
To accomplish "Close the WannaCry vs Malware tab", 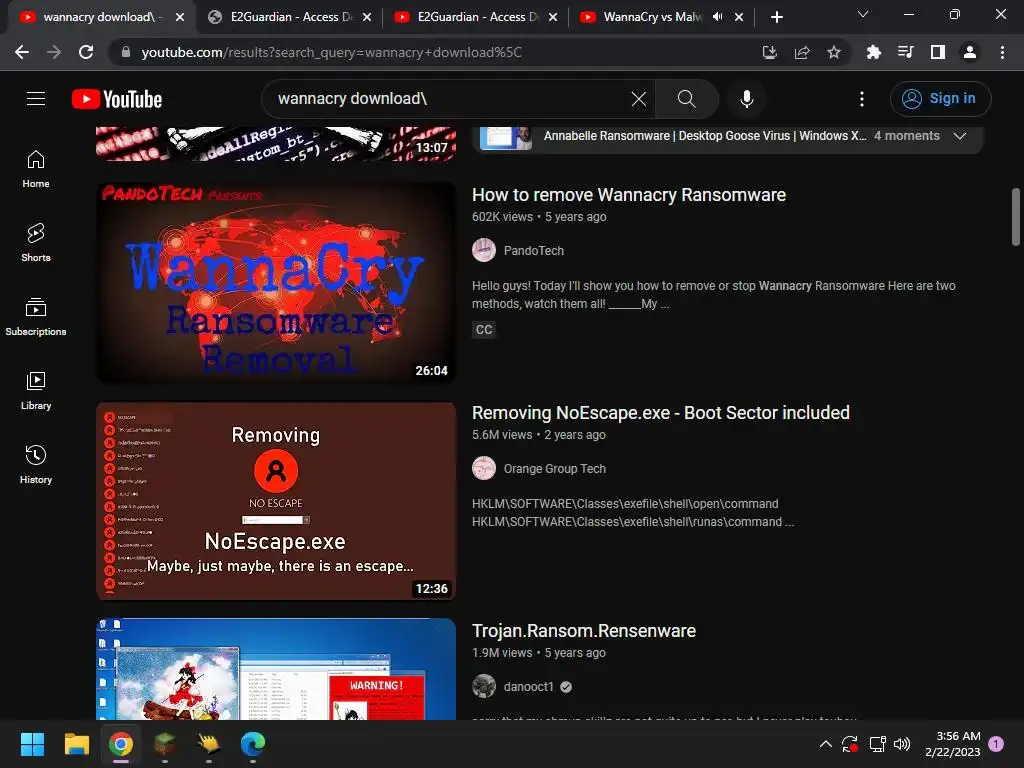I will [x=739, y=17].
